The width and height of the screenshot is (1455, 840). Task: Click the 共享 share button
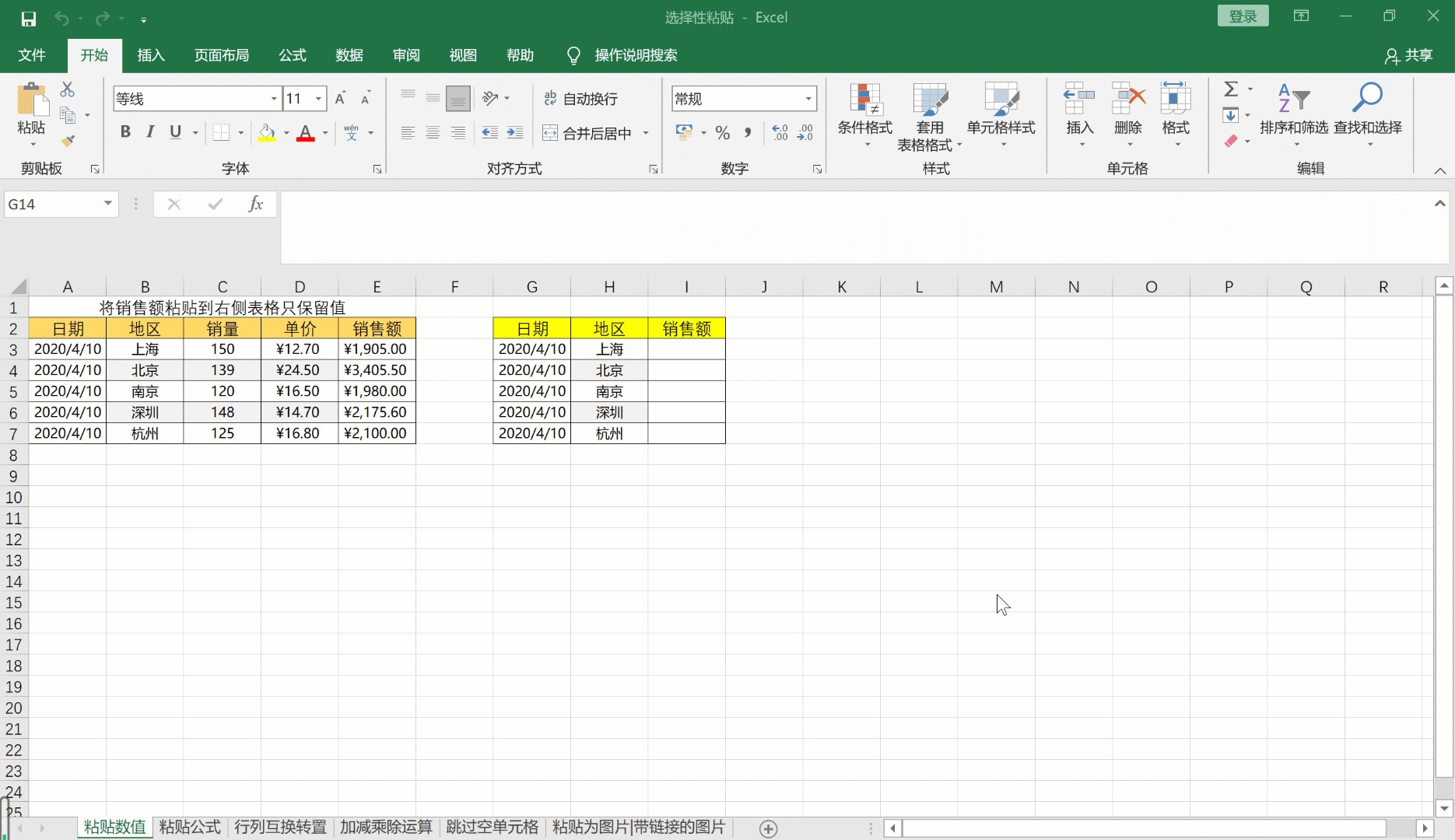point(1409,55)
